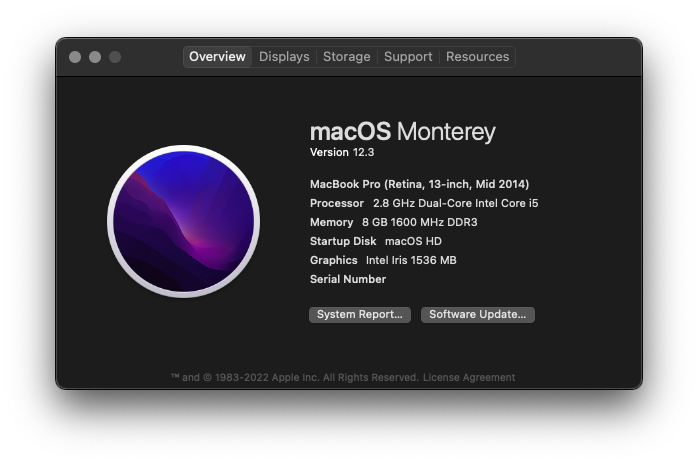Click the Version 12.3 text
The height and width of the screenshot is (463, 698).
coord(342,152)
